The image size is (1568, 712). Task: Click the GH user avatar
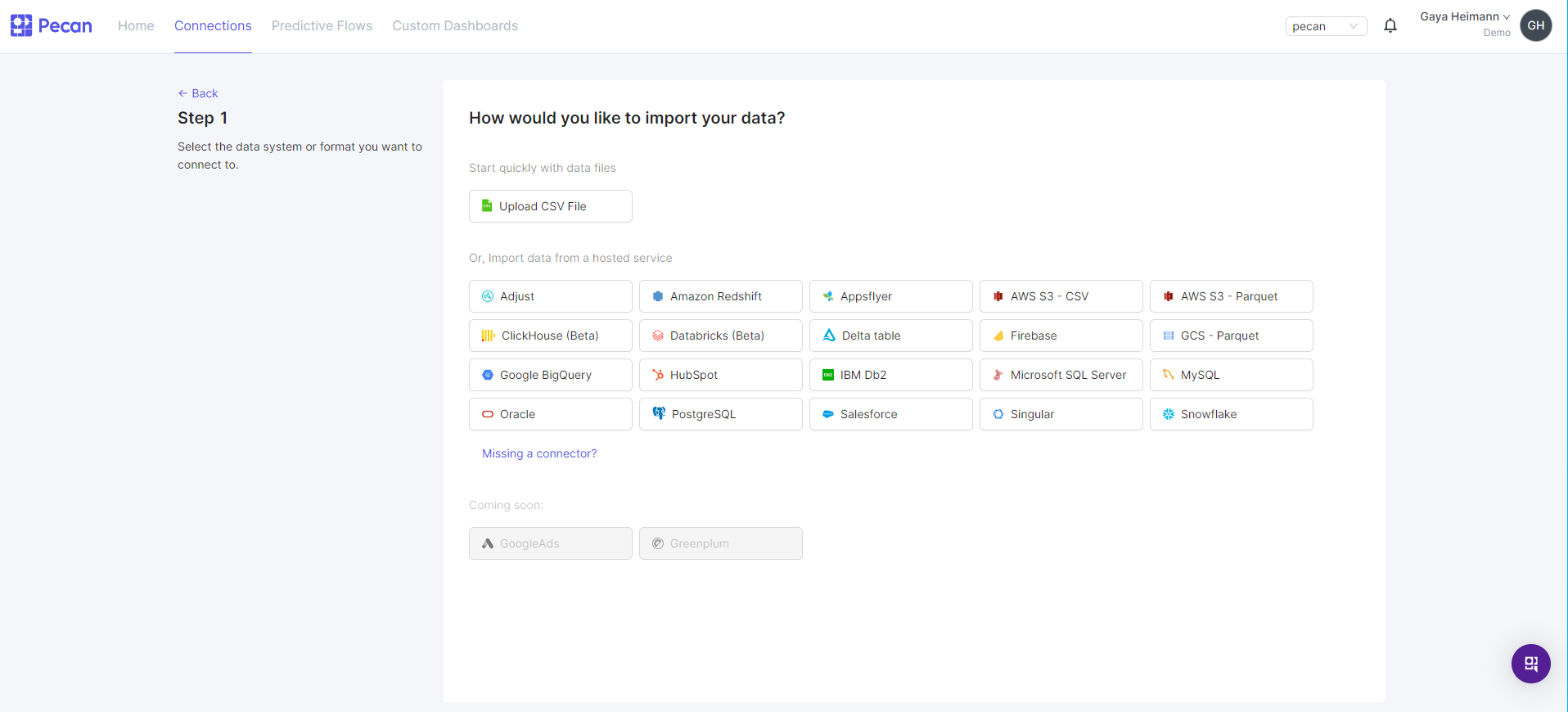click(x=1535, y=25)
